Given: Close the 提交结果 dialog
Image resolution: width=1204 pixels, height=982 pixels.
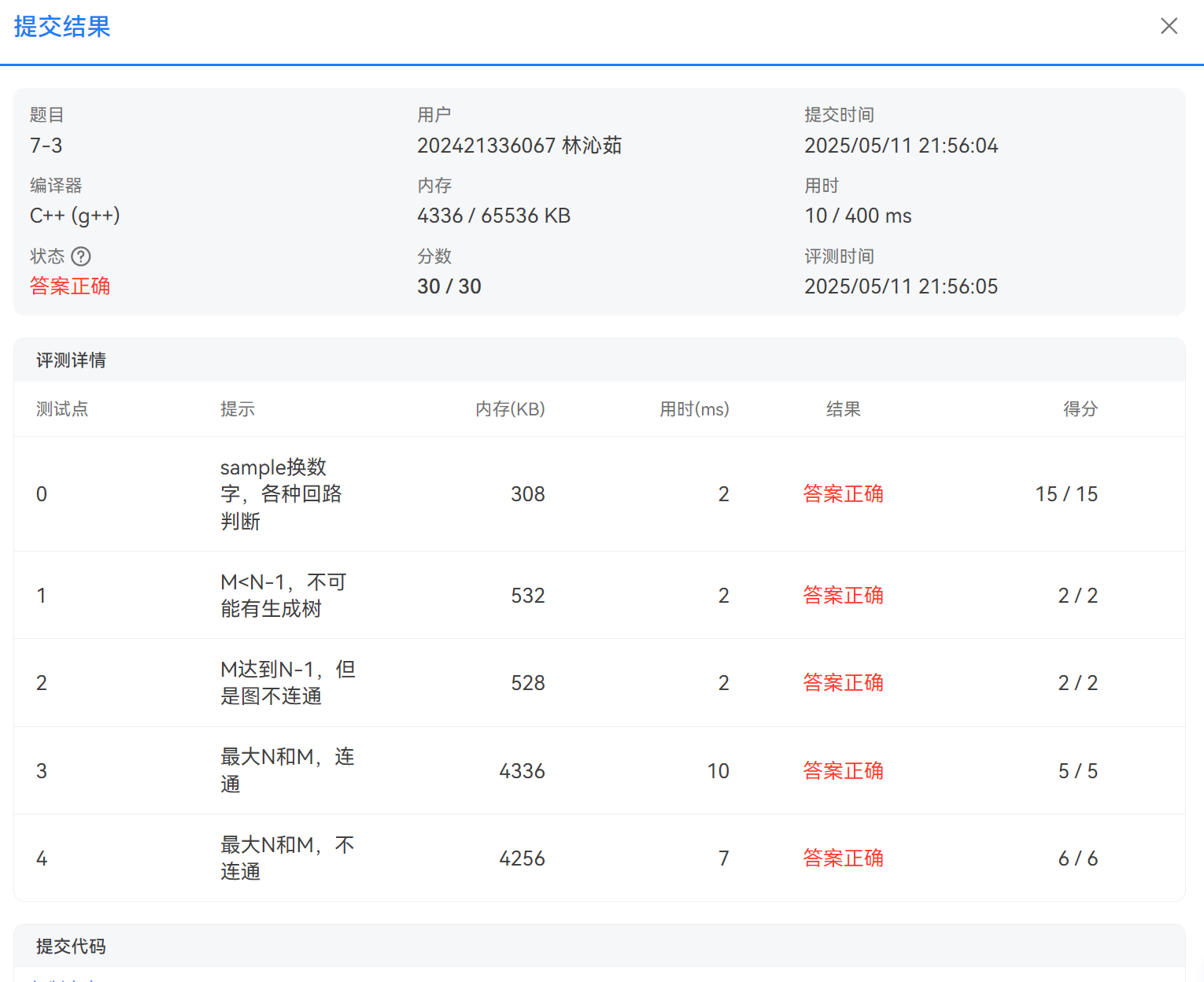Looking at the screenshot, I should [1169, 26].
